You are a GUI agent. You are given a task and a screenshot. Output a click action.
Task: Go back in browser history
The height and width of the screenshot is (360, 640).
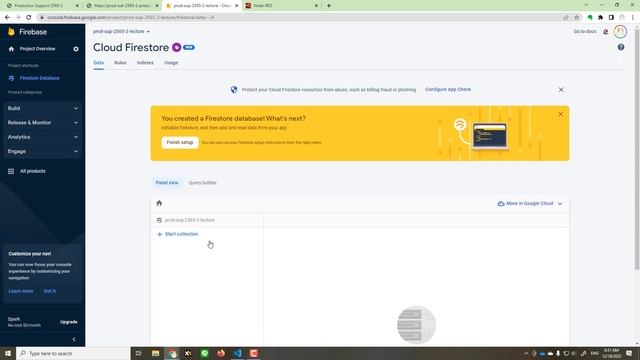click(x=7, y=18)
